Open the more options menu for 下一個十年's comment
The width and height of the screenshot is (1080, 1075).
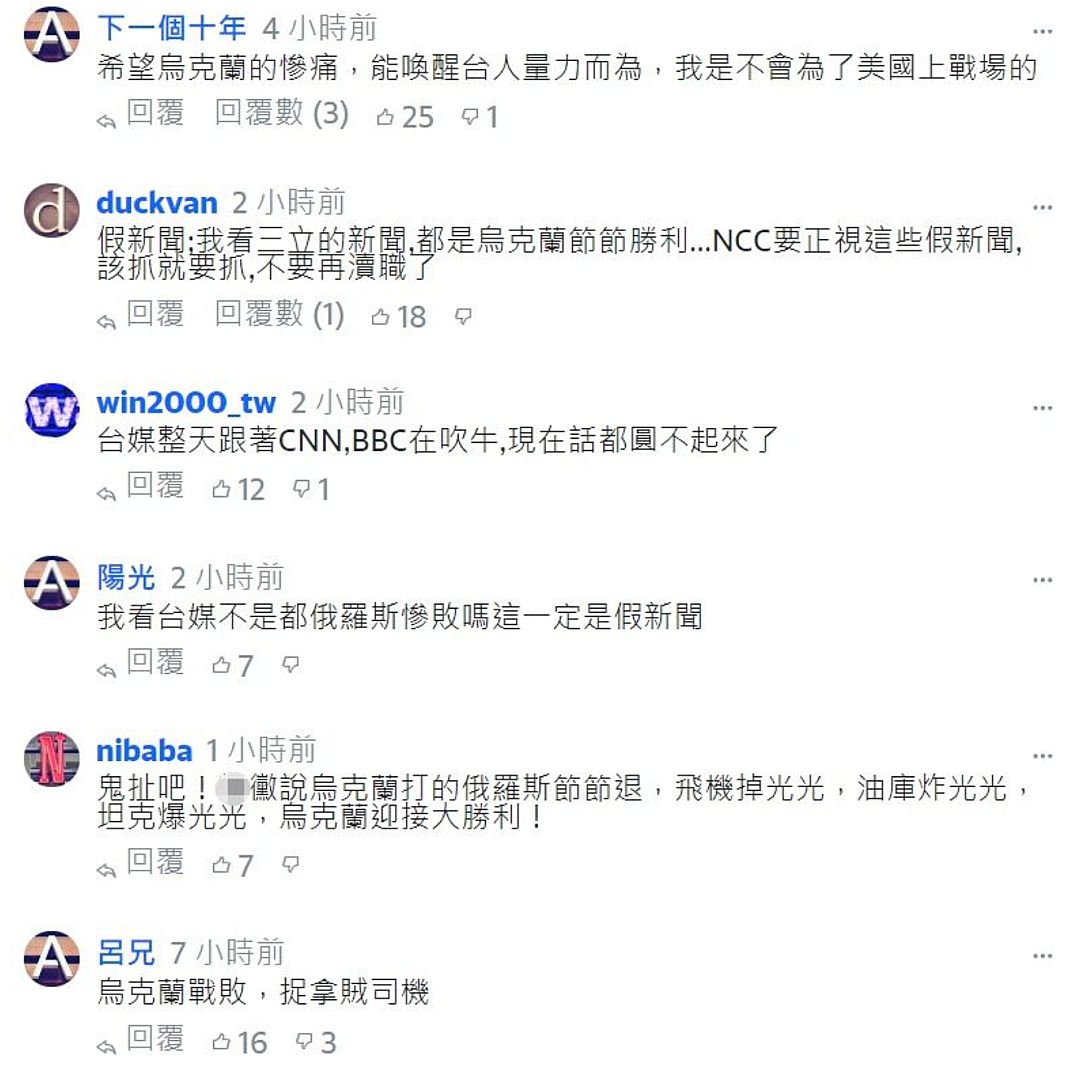(1043, 32)
